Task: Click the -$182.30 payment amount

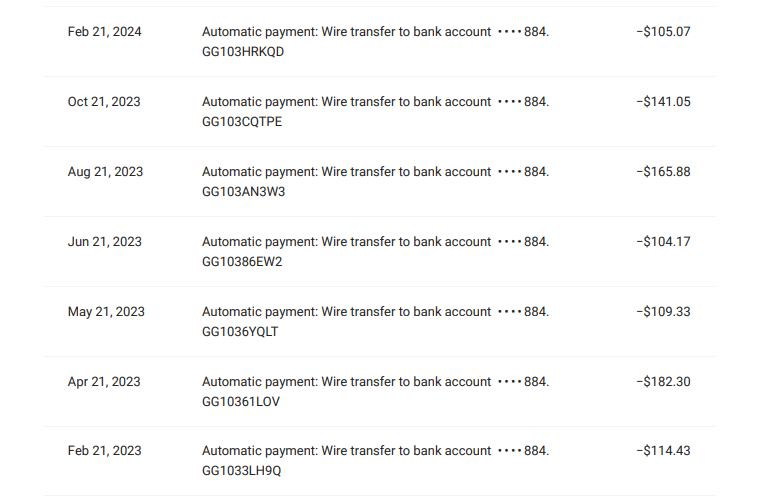Action: 663,382
